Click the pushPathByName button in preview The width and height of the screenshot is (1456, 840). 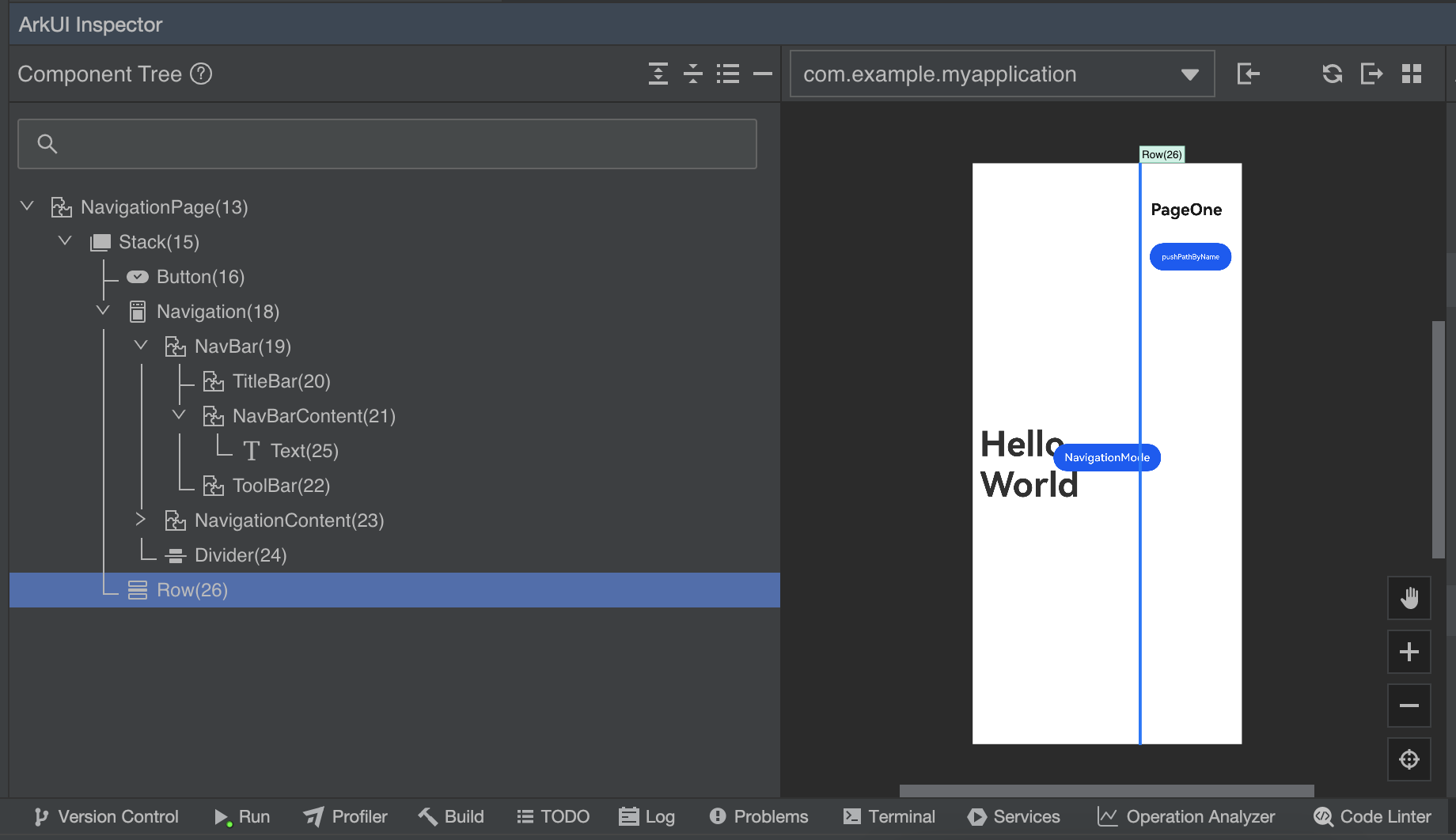(x=1190, y=256)
